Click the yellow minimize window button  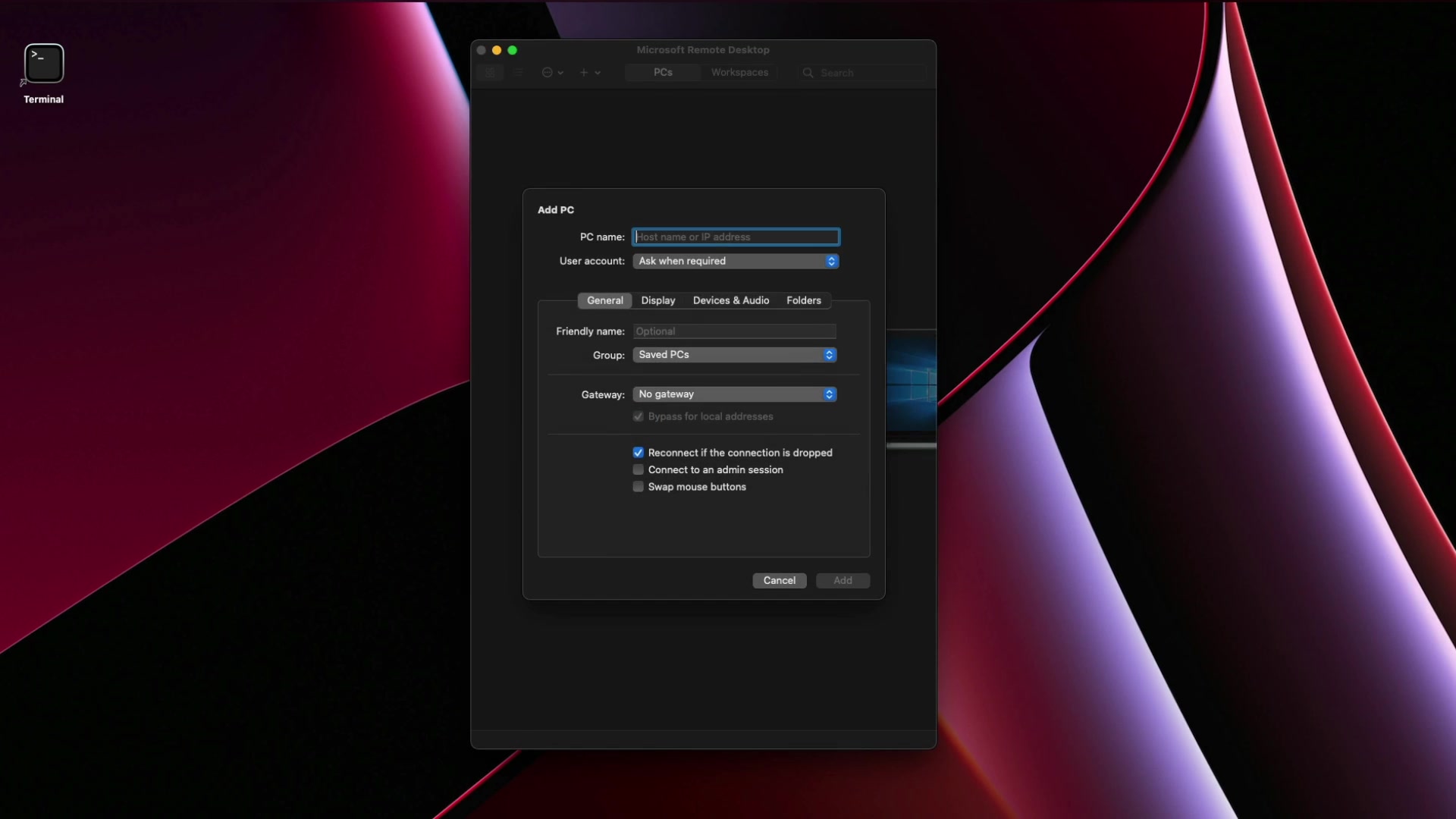[x=497, y=50]
